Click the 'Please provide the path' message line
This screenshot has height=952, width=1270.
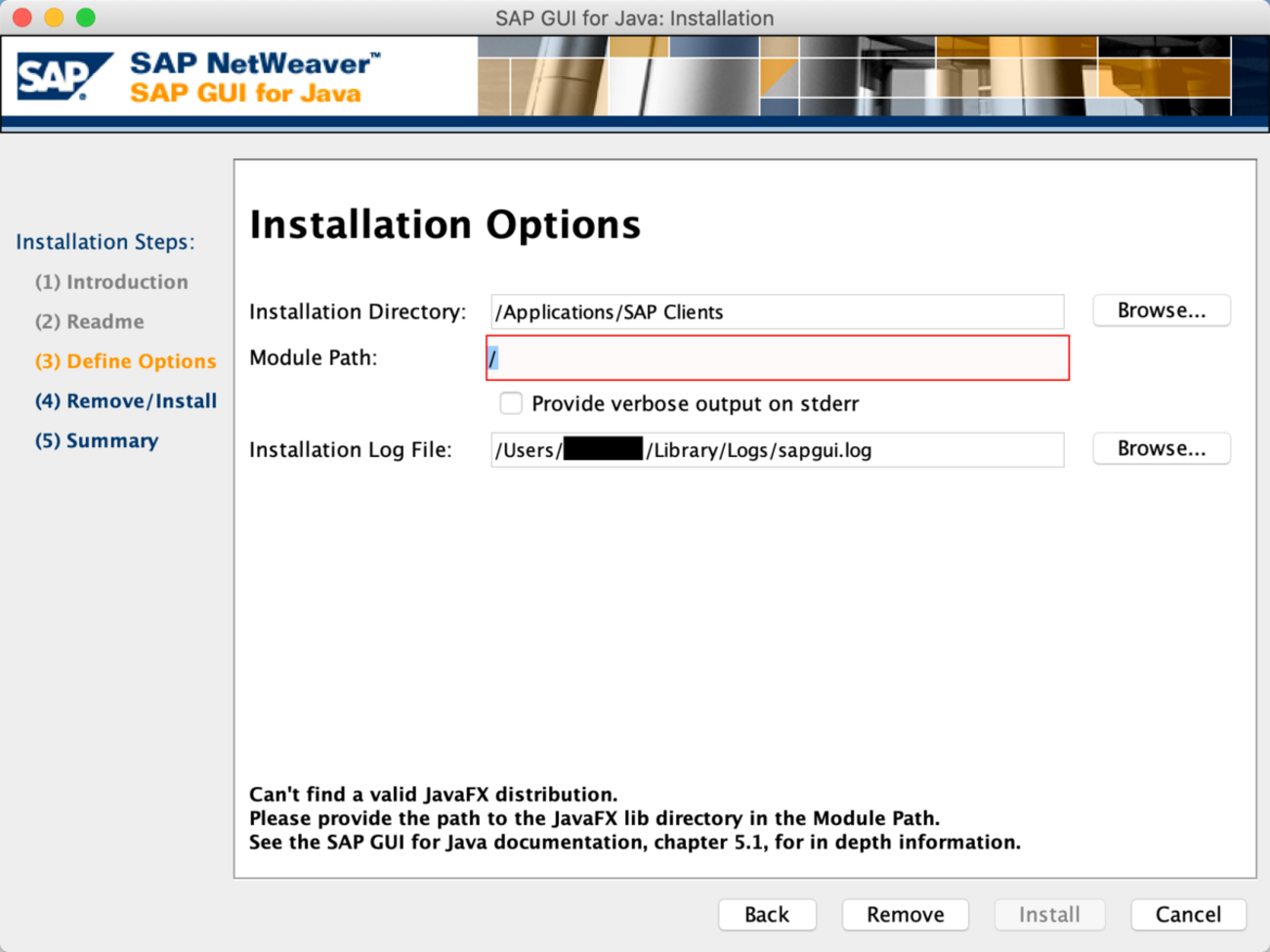pyautogui.click(x=595, y=818)
